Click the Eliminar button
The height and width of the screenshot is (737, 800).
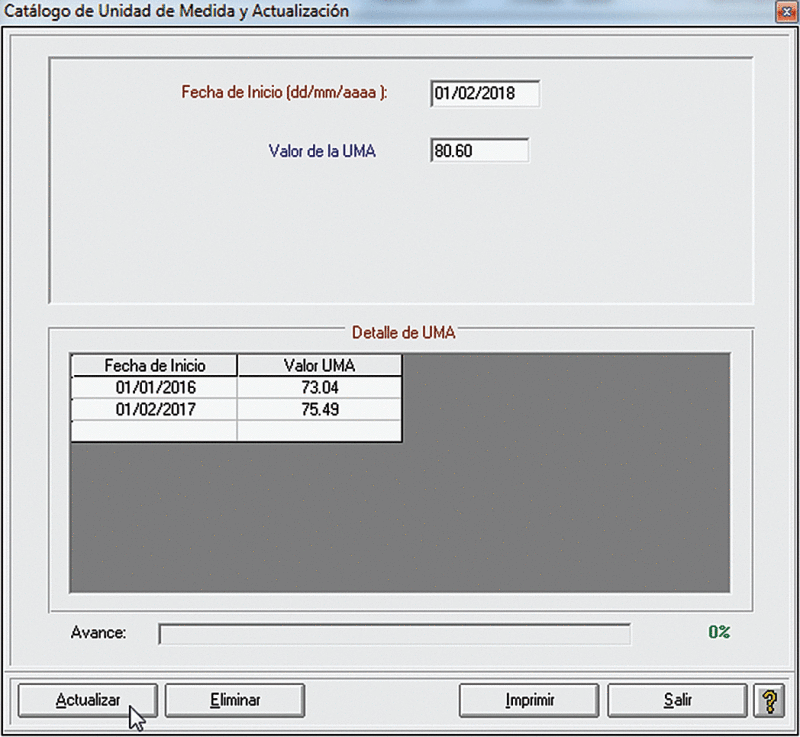tap(235, 700)
